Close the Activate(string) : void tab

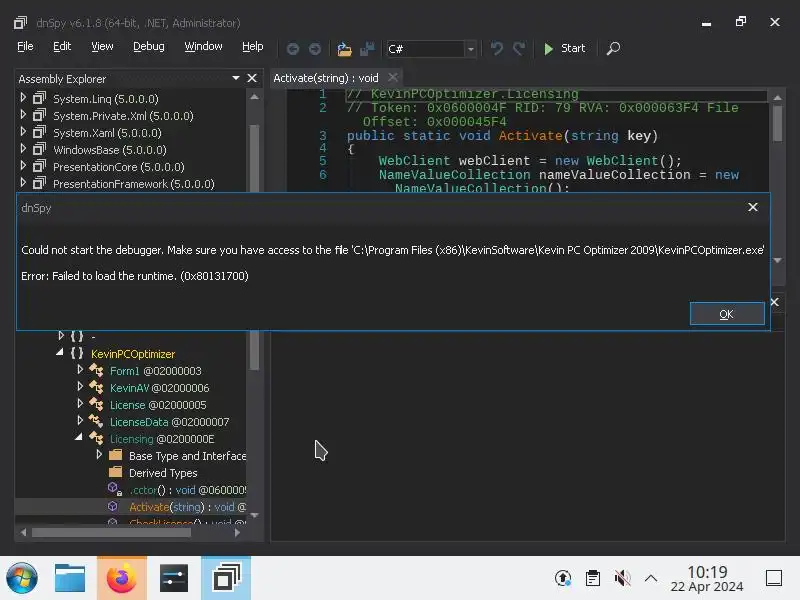[x=392, y=78]
